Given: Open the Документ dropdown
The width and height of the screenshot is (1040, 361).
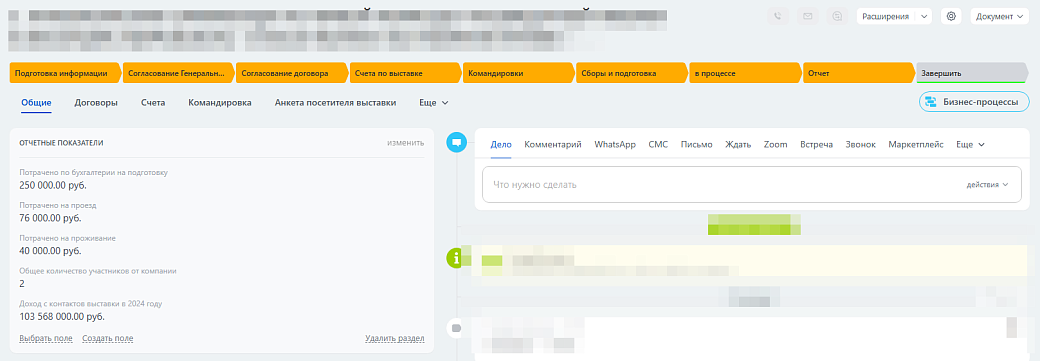Looking at the screenshot, I should (999, 17).
